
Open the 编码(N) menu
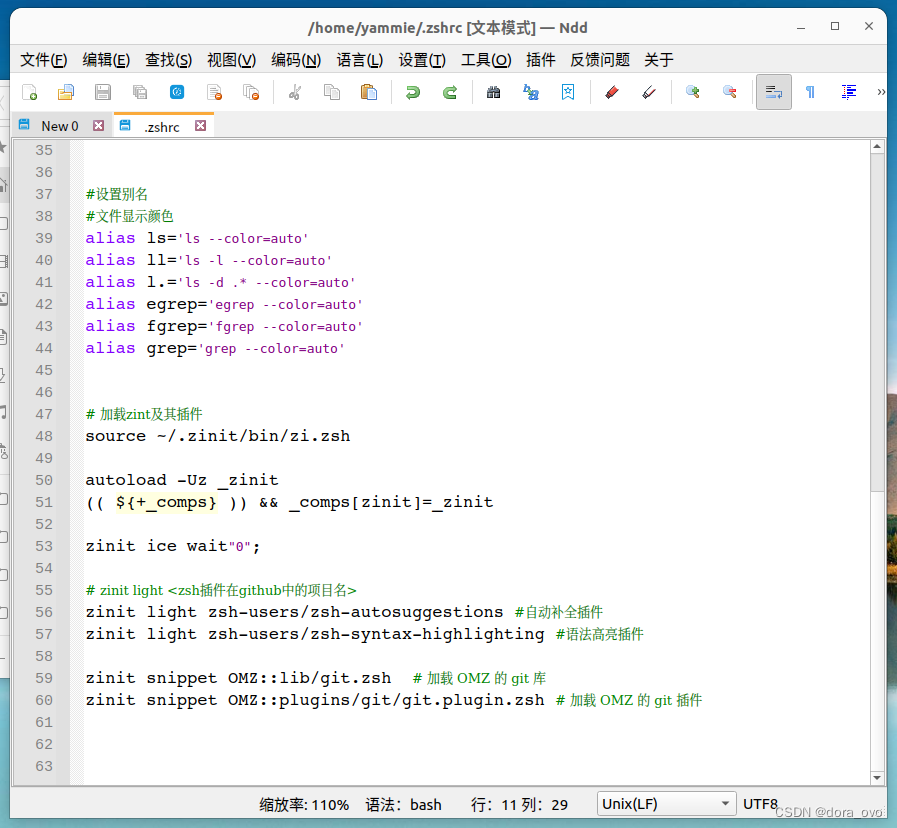click(296, 60)
